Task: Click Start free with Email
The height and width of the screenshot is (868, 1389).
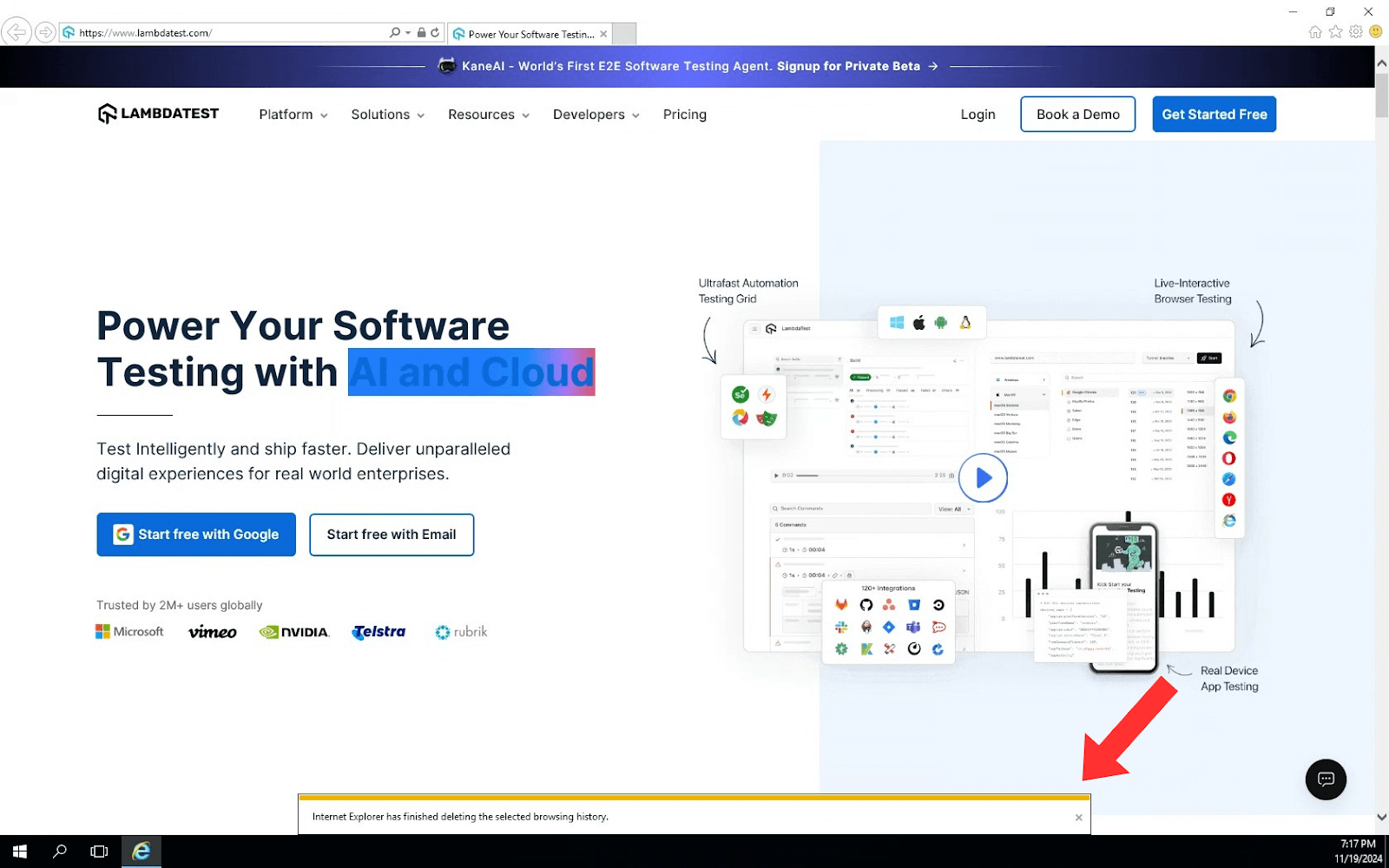Action: coord(392,535)
